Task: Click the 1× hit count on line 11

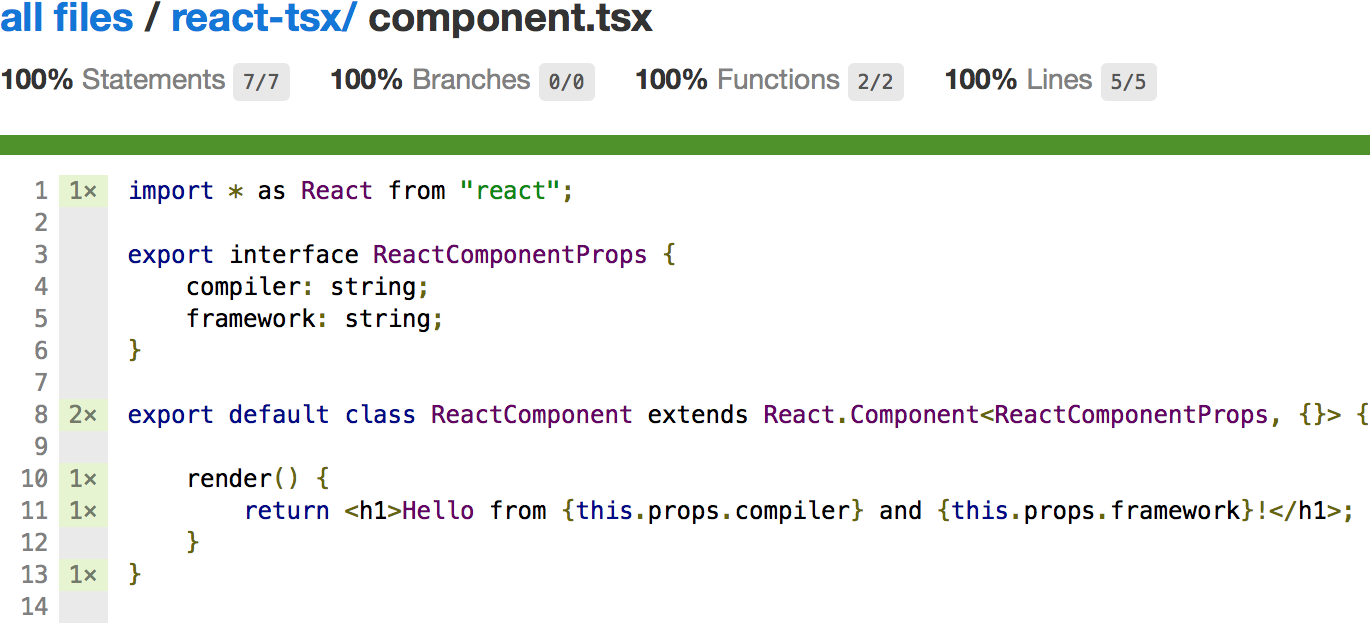Action: [83, 511]
